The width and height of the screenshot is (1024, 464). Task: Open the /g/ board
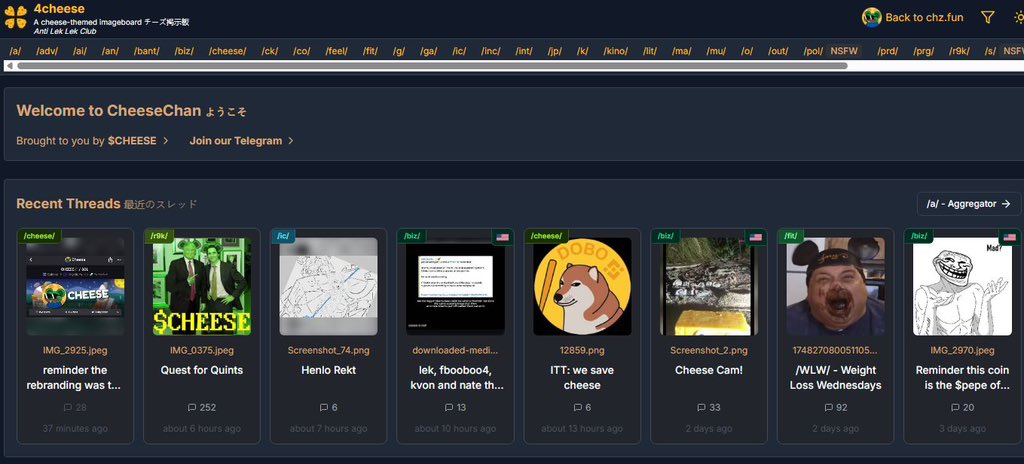coord(398,51)
